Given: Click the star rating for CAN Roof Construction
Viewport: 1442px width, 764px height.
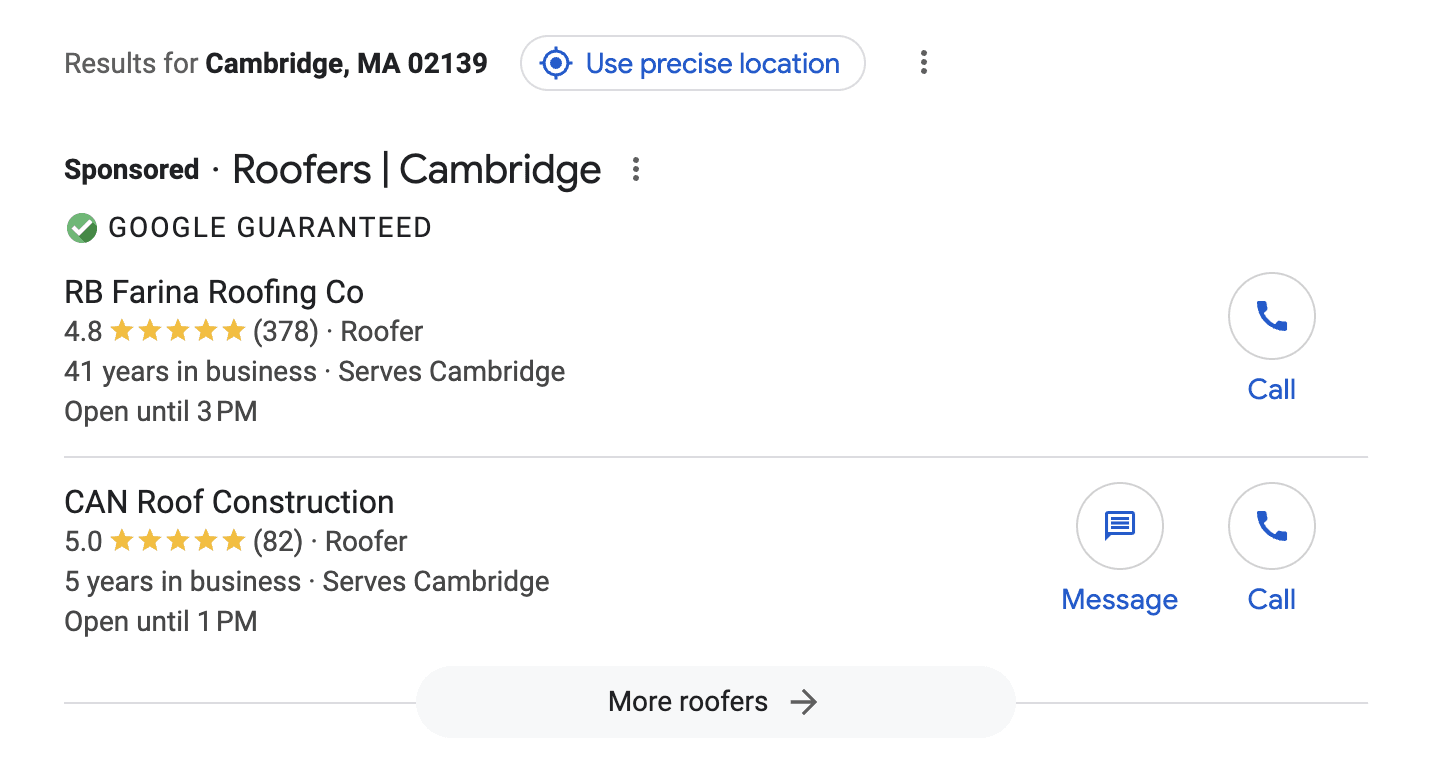Looking at the screenshot, I should point(179,540).
